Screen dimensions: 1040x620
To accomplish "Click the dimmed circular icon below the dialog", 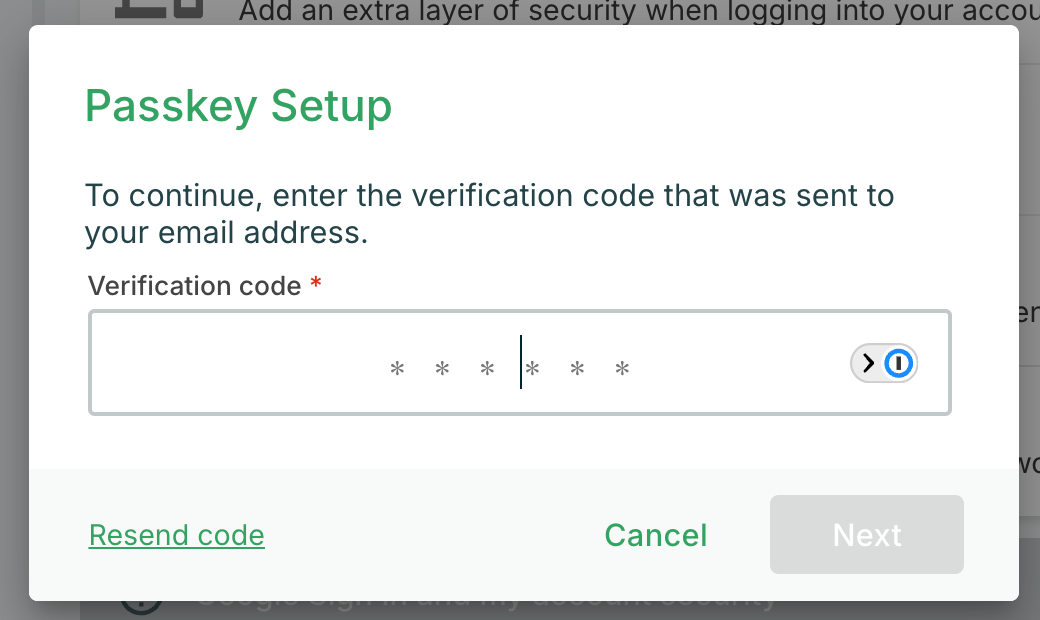I will coord(141,606).
